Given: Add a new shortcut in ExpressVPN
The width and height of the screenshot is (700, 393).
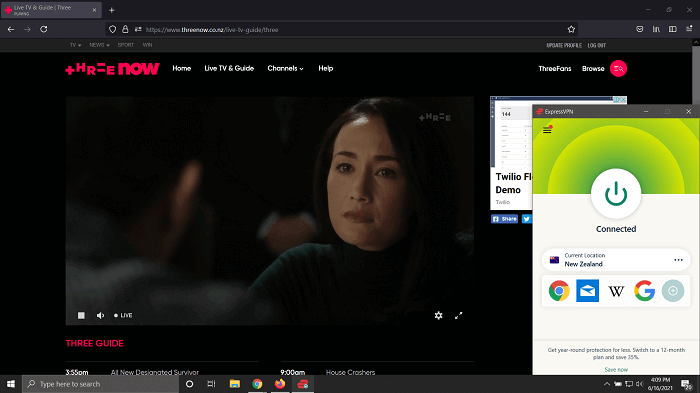Looking at the screenshot, I should tap(673, 291).
